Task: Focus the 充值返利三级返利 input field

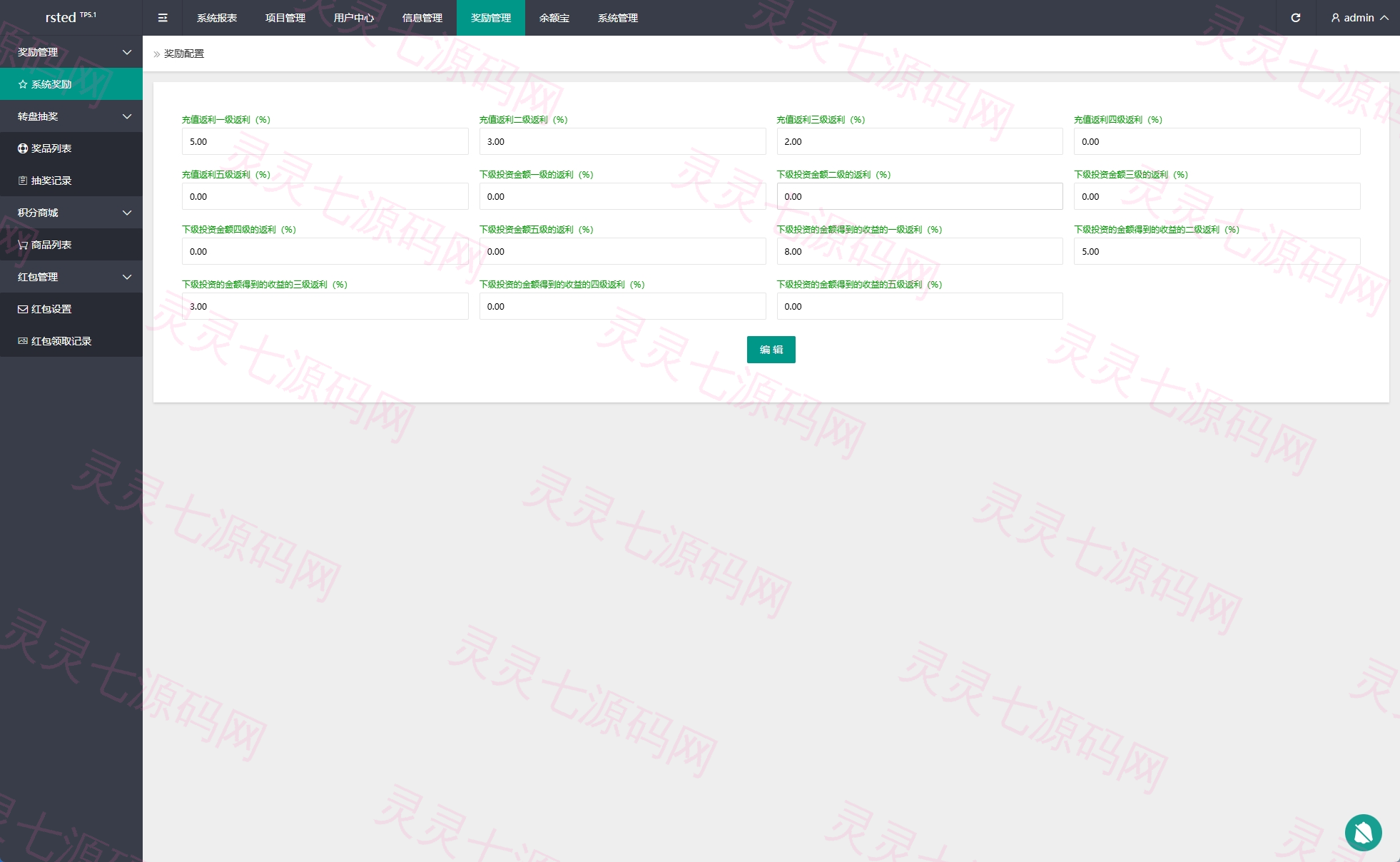Action: (x=920, y=141)
